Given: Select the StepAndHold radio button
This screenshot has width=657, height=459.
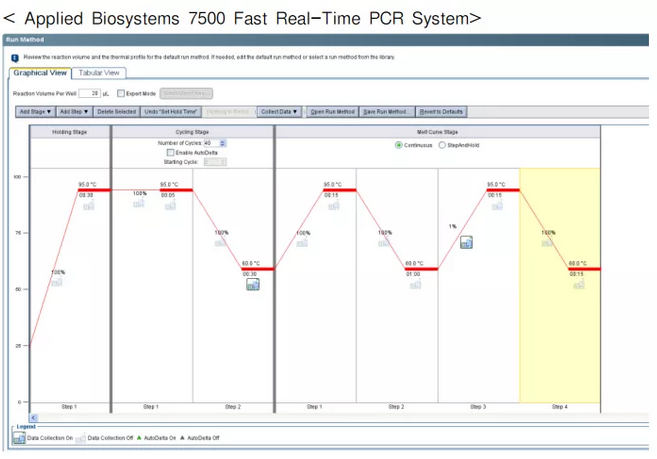Looking at the screenshot, I should [442, 145].
